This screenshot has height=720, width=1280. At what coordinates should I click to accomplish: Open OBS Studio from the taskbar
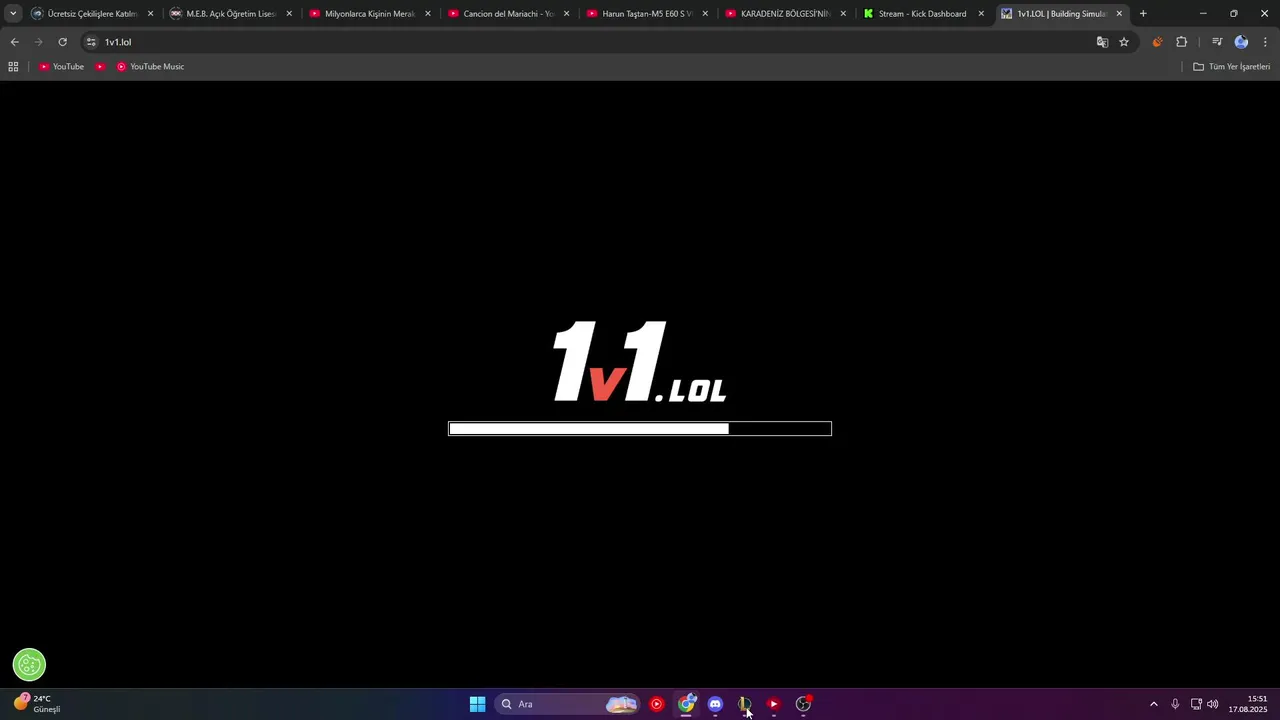803,704
